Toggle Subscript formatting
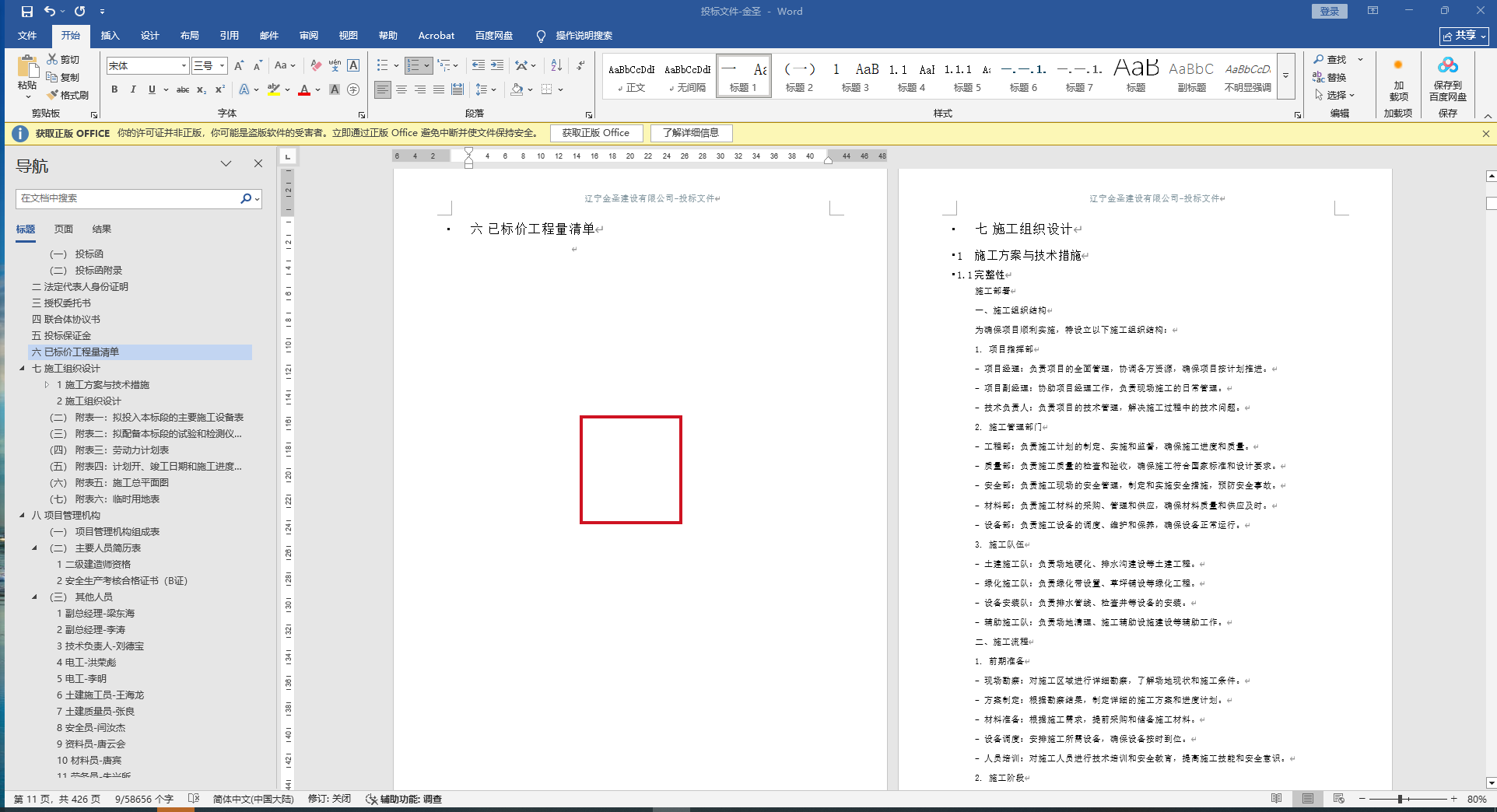This screenshot has height=812, width=1497. 202,89
